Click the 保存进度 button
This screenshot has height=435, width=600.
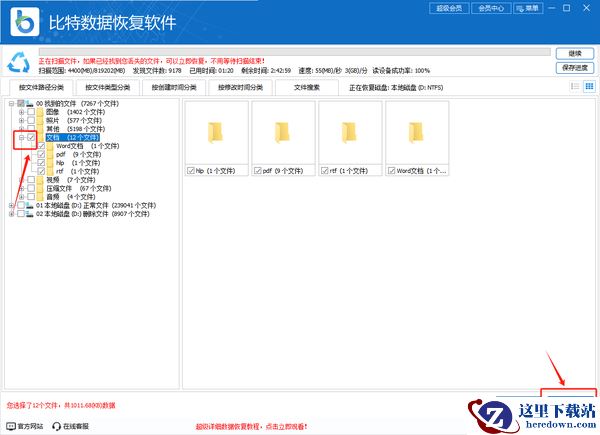[x=575, y=68]
